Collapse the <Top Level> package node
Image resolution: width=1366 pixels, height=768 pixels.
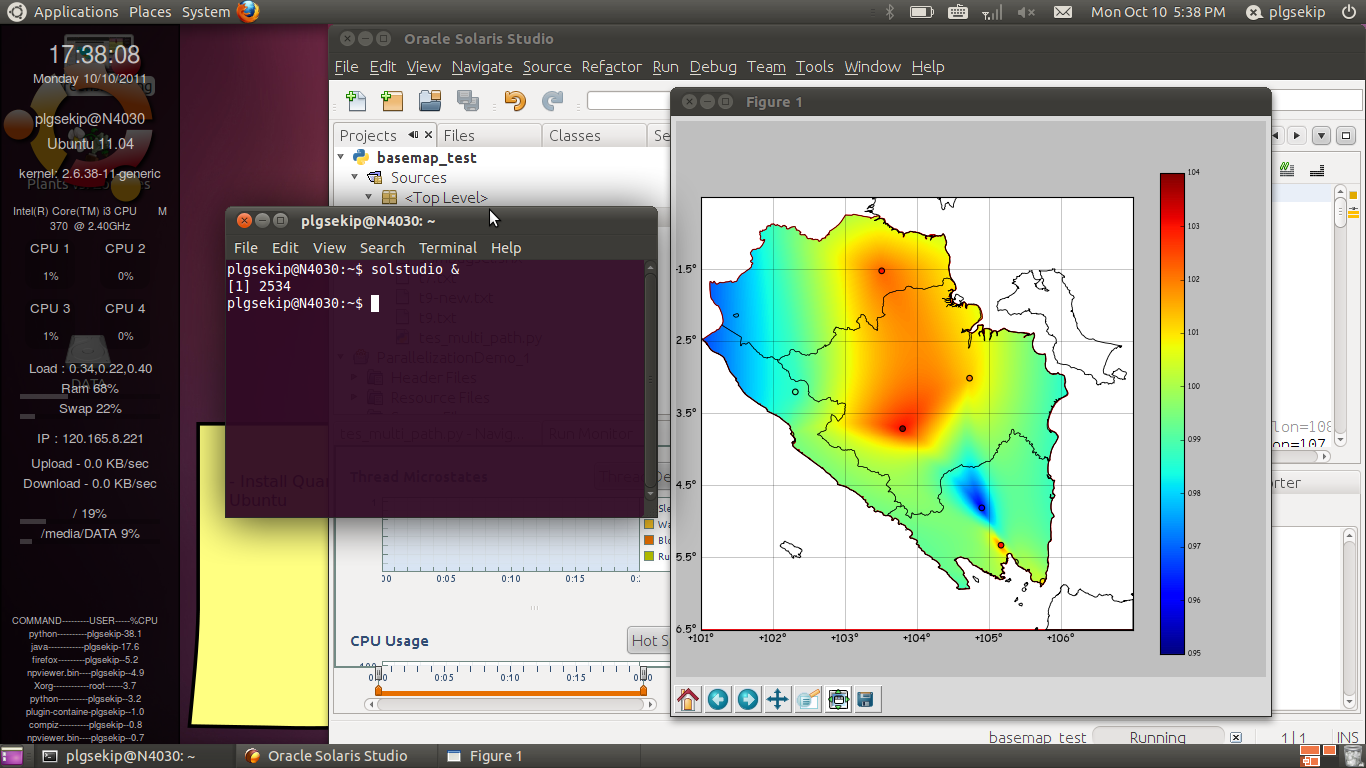click(369, 197)
